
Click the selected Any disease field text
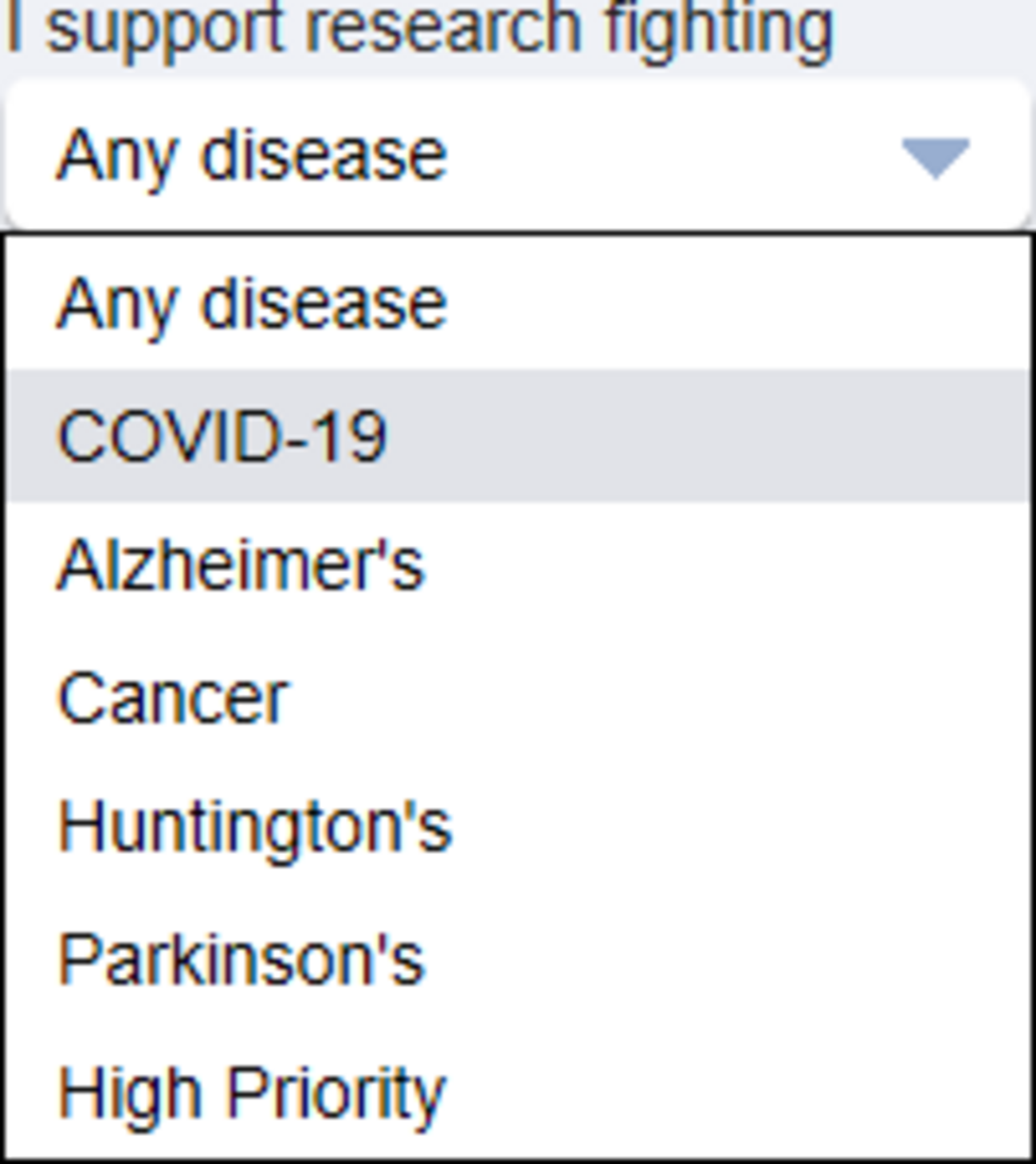pos(252,155)
